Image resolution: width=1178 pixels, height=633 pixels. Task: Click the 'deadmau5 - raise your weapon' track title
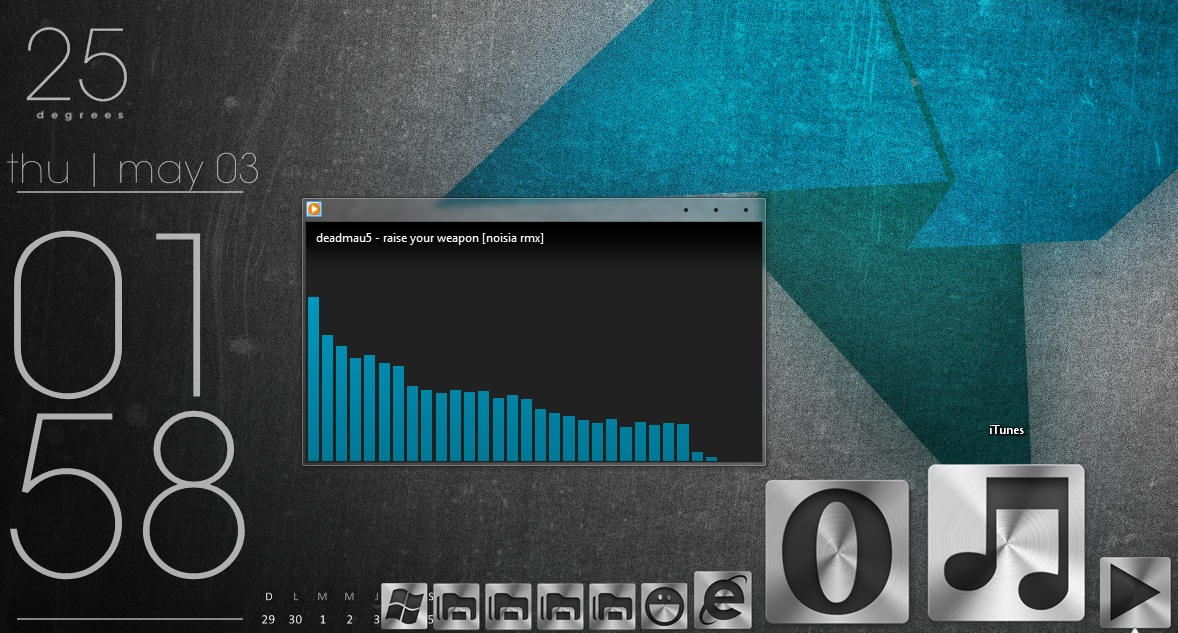click(x=429, y=237)
